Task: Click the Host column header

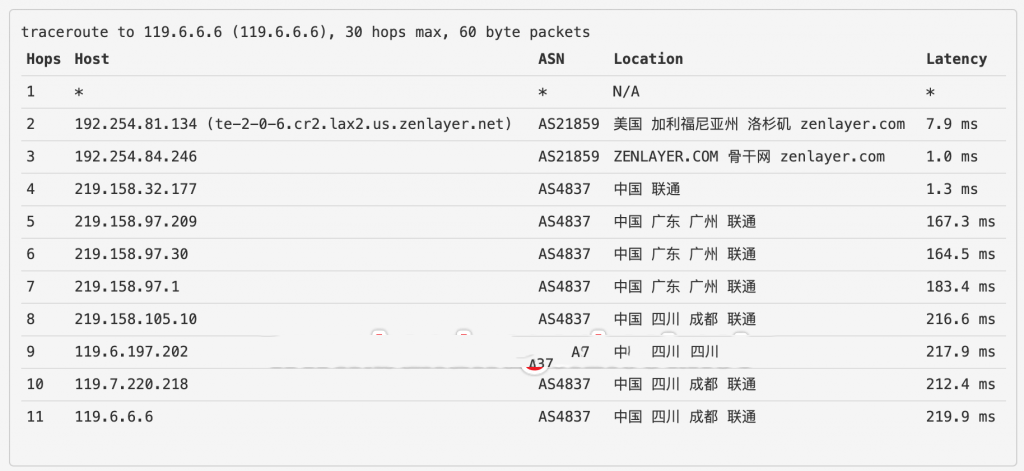Action: (92, 59)
